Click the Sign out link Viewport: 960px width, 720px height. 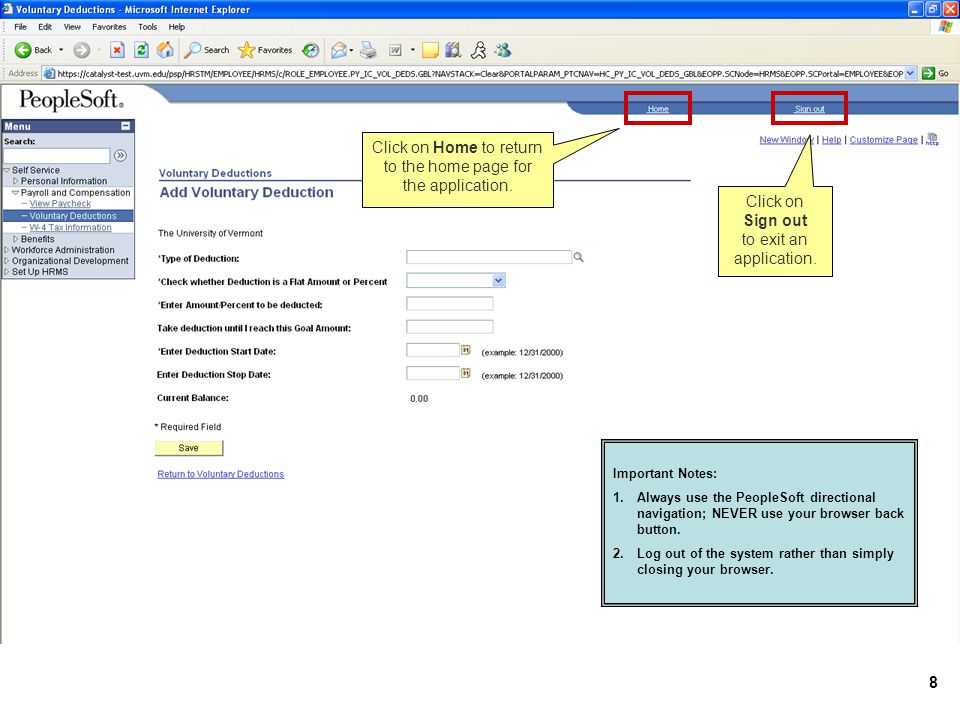pos(809,109)
